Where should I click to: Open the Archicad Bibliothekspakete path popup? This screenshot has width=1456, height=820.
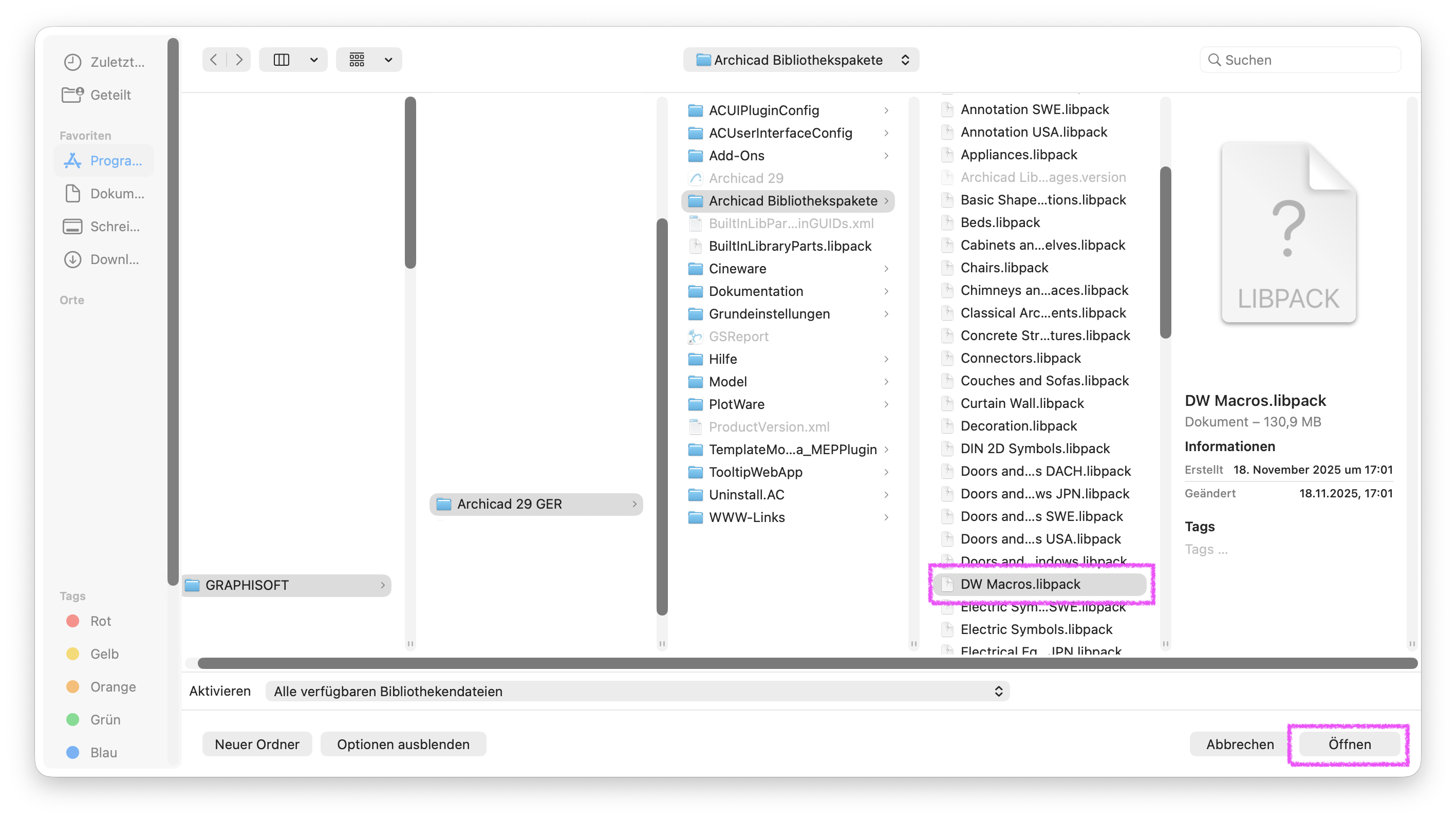point(801,60)
